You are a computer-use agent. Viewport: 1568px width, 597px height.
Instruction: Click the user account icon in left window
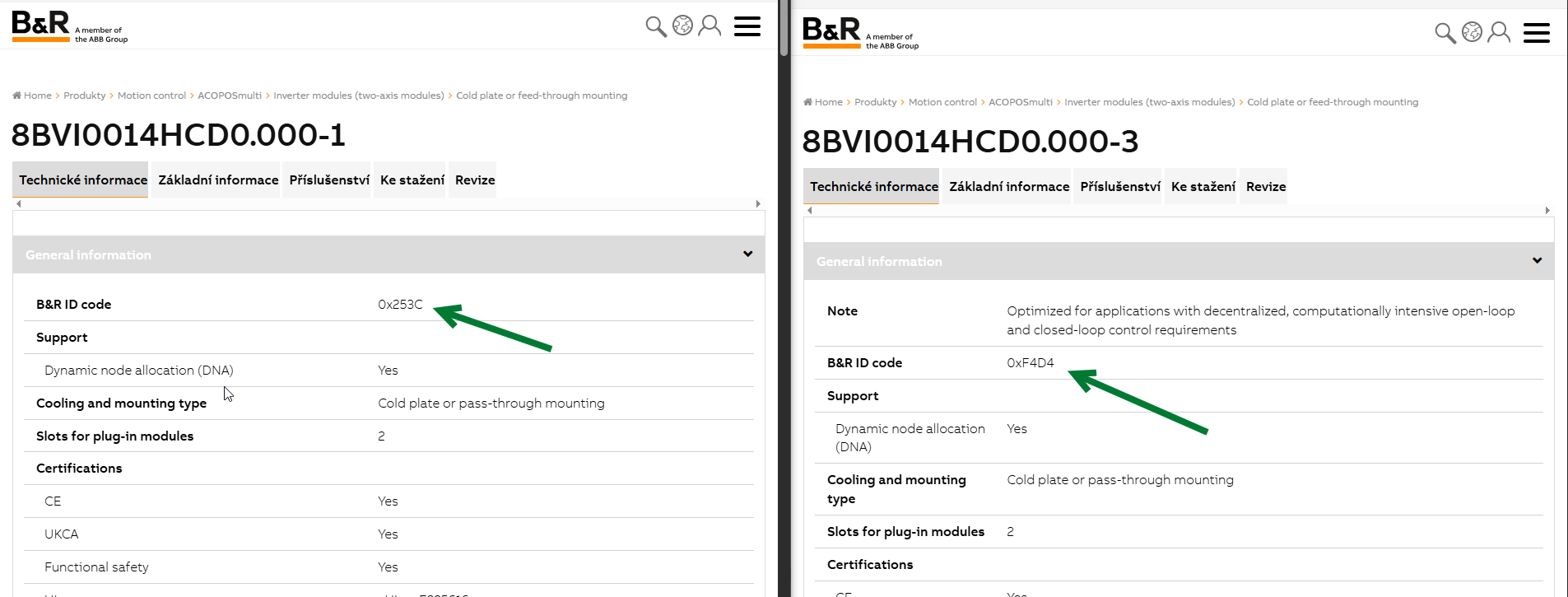point(710,26)
